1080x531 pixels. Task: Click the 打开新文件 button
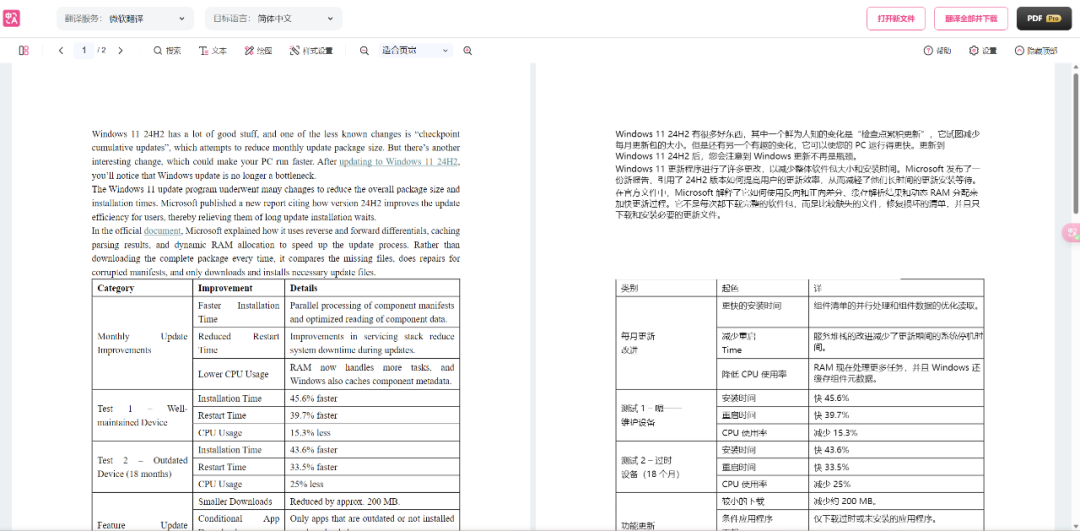click(x=896, y=19)
